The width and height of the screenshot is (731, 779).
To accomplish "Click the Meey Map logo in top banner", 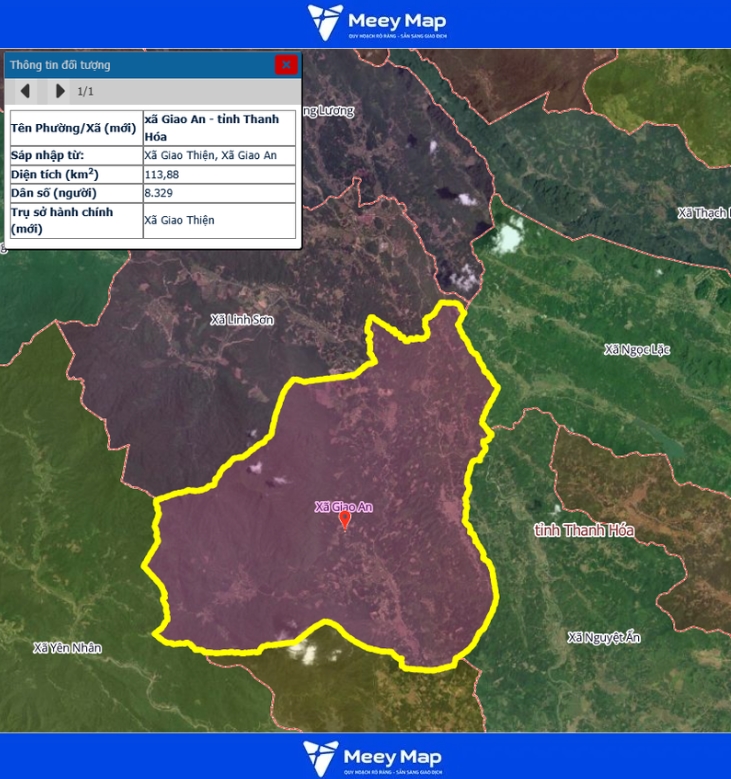I will (x=376, y=22).
